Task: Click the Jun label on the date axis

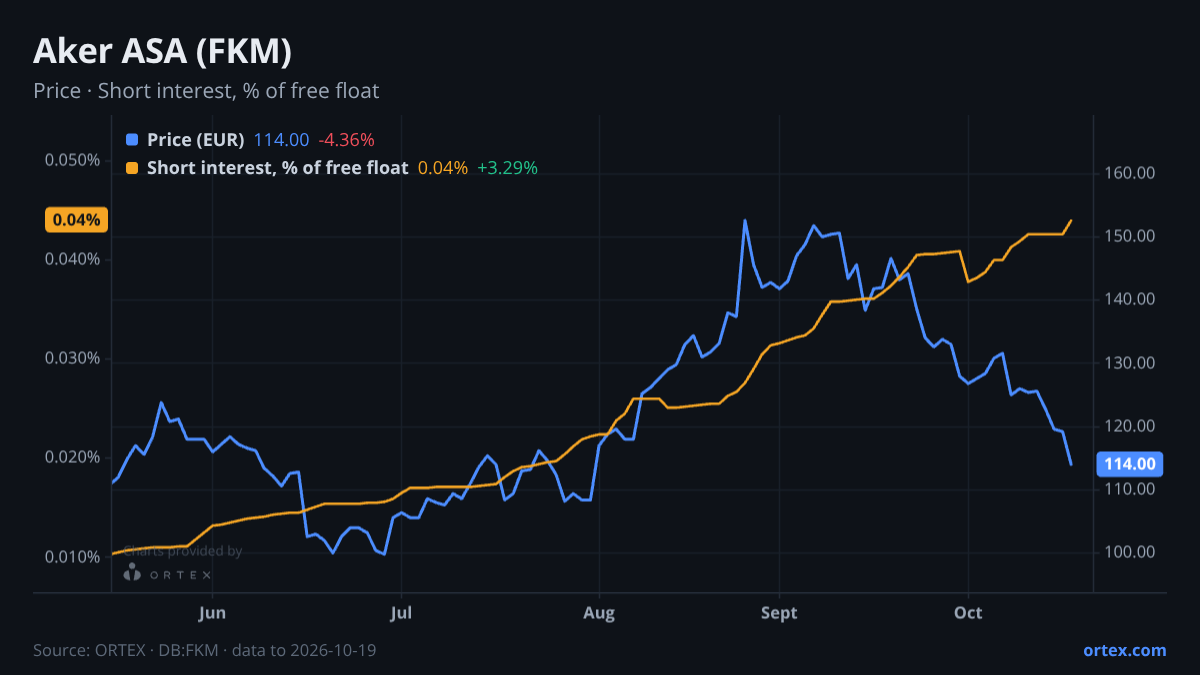Action: click(212, 613)
